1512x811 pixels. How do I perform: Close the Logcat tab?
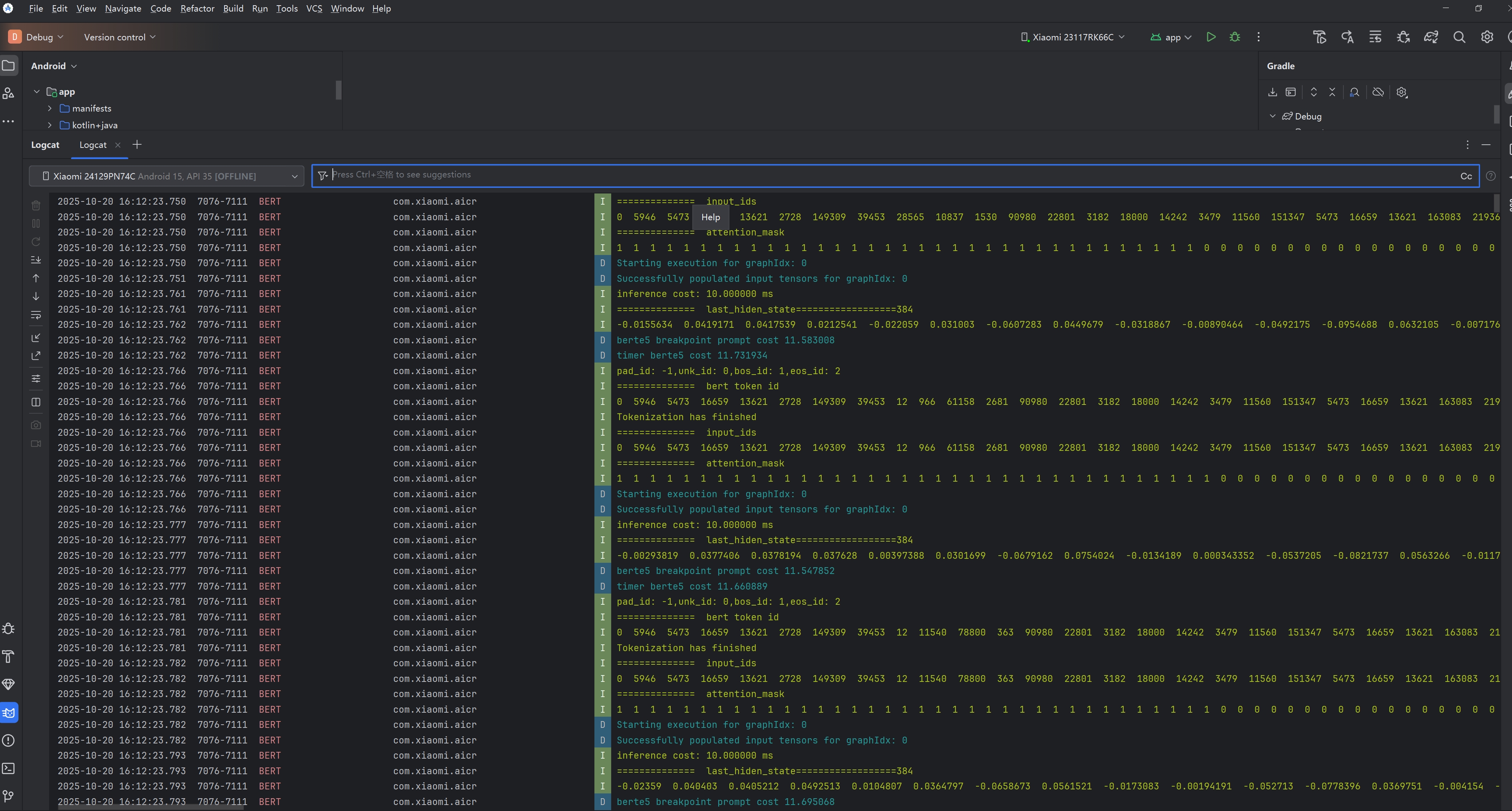pos(118,145)
